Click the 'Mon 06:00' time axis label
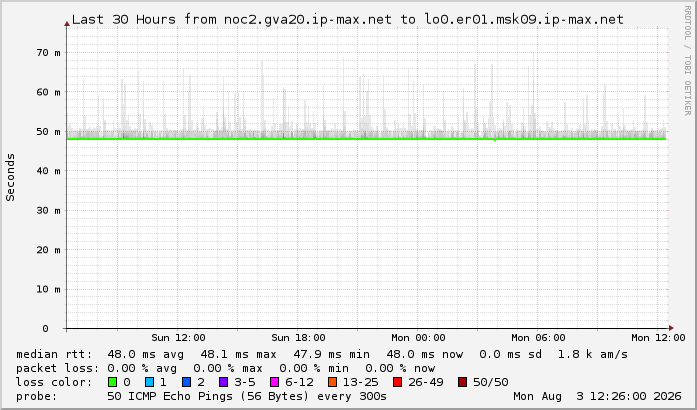The width and height of the screenshot is (697, 410). 538,338
